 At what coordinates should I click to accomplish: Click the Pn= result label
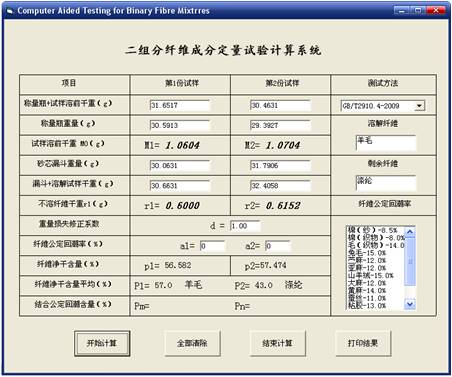click(x=242, y=306)
